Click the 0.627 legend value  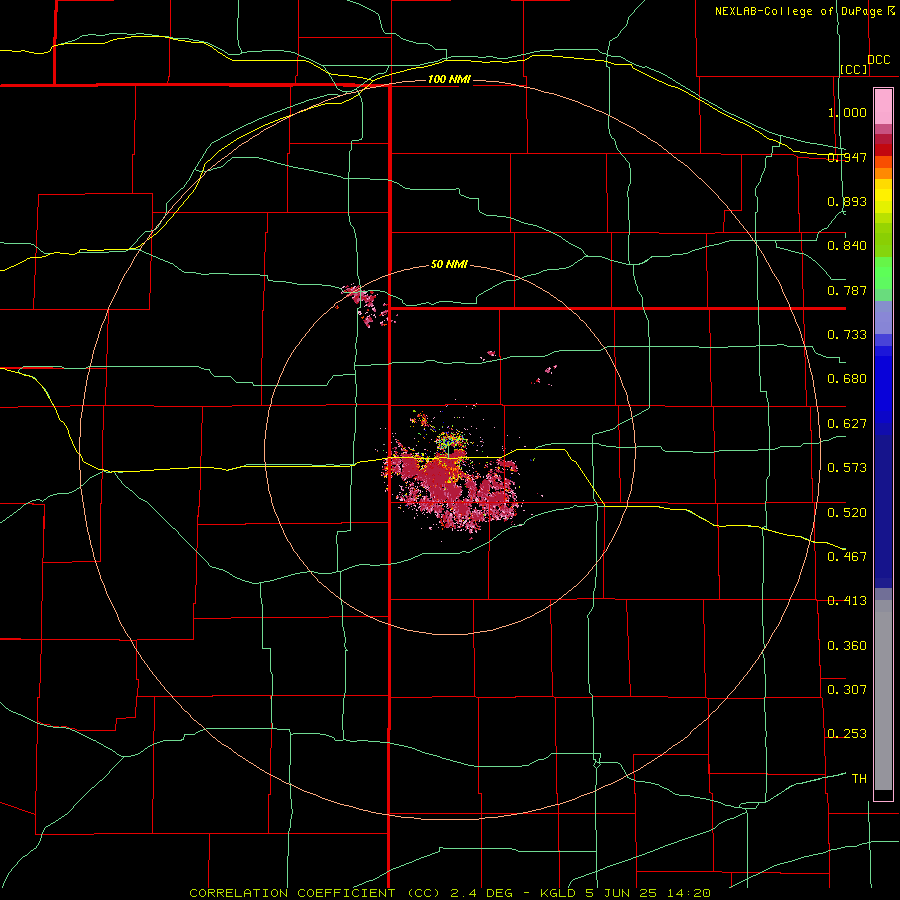(847, 424)
